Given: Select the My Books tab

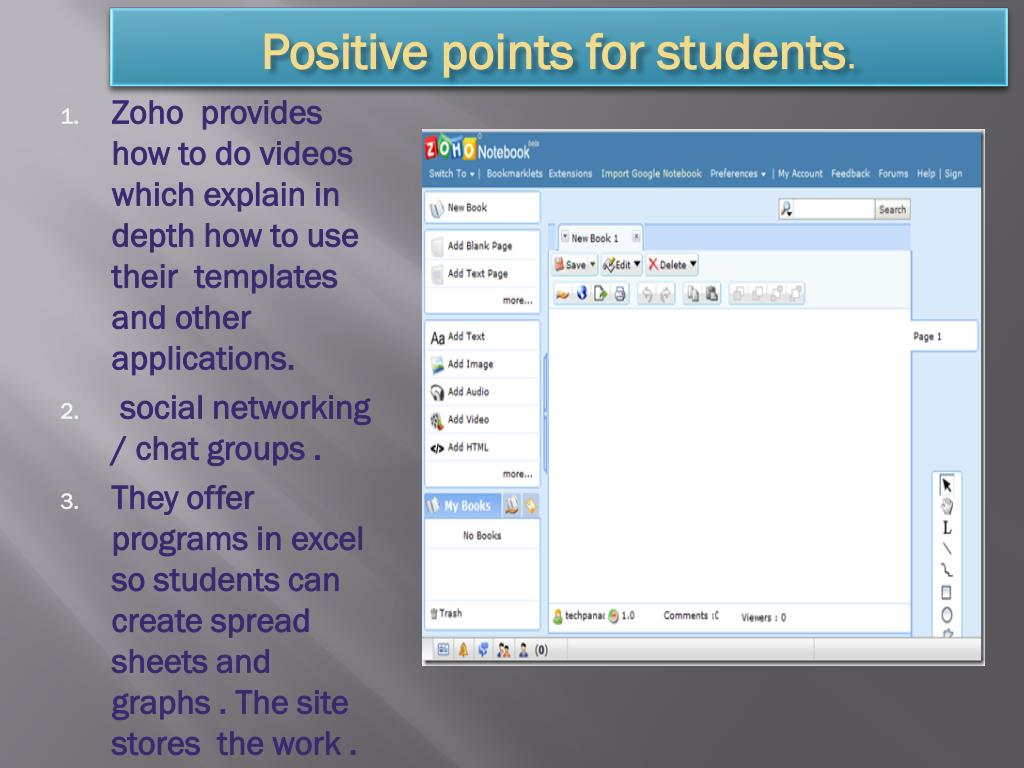Looking at the screenshot, I should click(x=462, y=505).
